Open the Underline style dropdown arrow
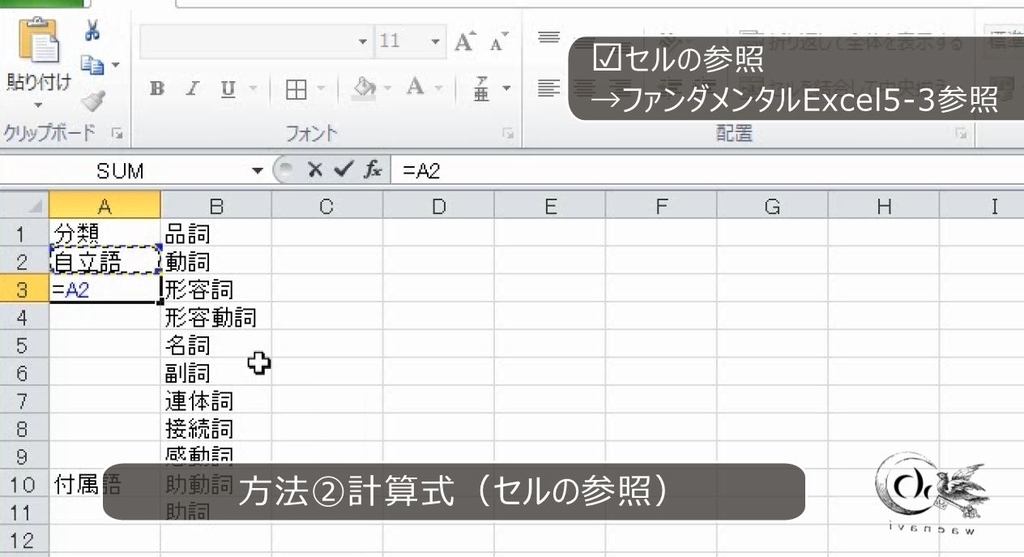1024x557 pixels. click(253, 88)
